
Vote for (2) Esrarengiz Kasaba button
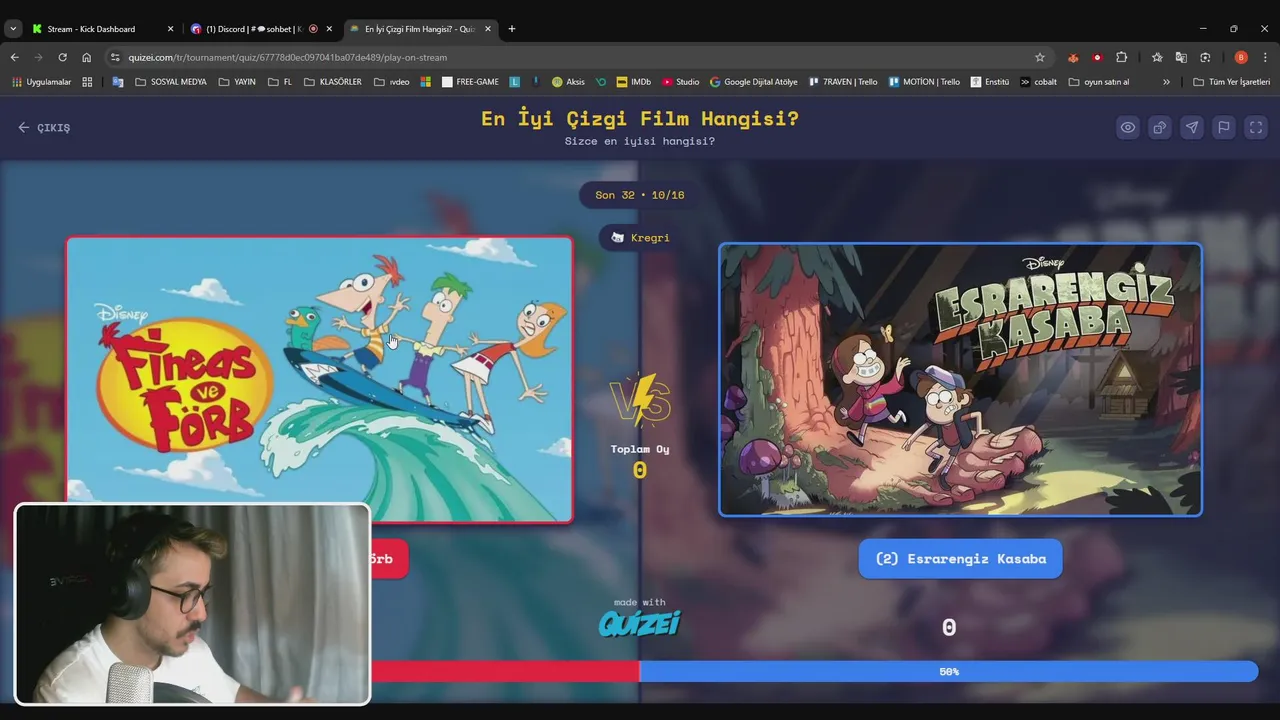(x=960, y=559)
